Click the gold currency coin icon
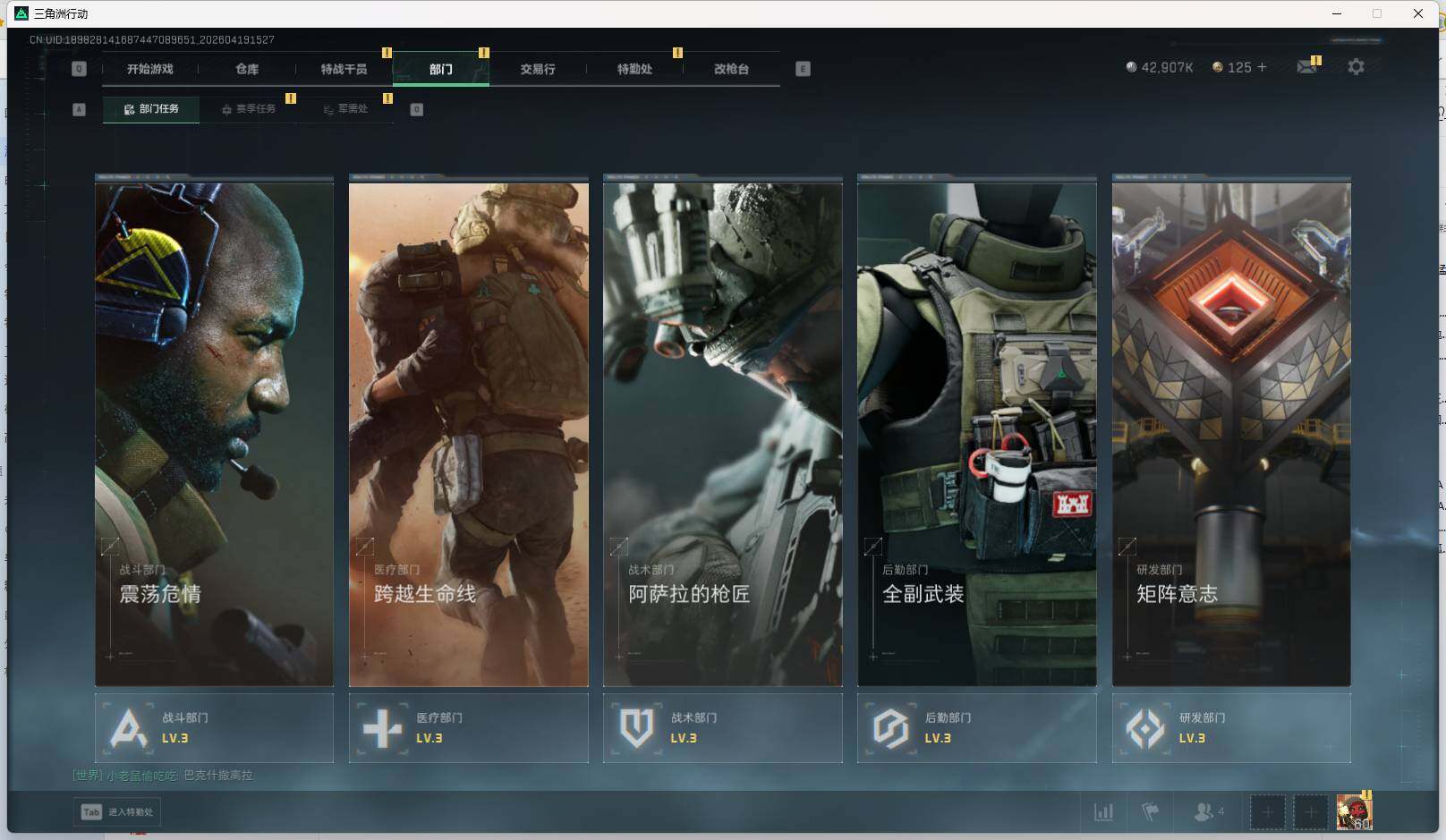The width and height of the screenshot is (1446, 840). [x=1217, y=67]
